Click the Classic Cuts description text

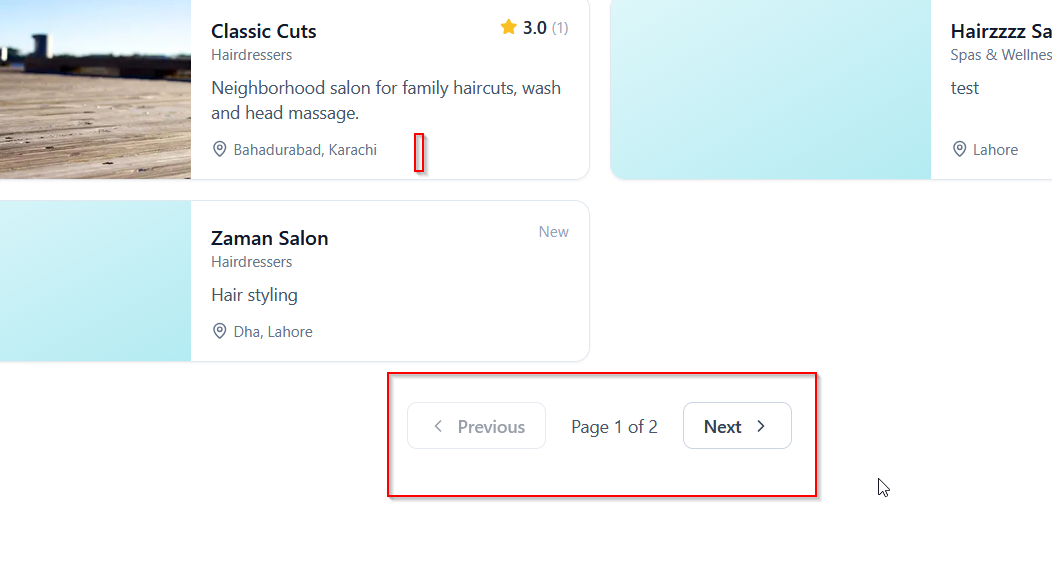(x=386, y=101)
